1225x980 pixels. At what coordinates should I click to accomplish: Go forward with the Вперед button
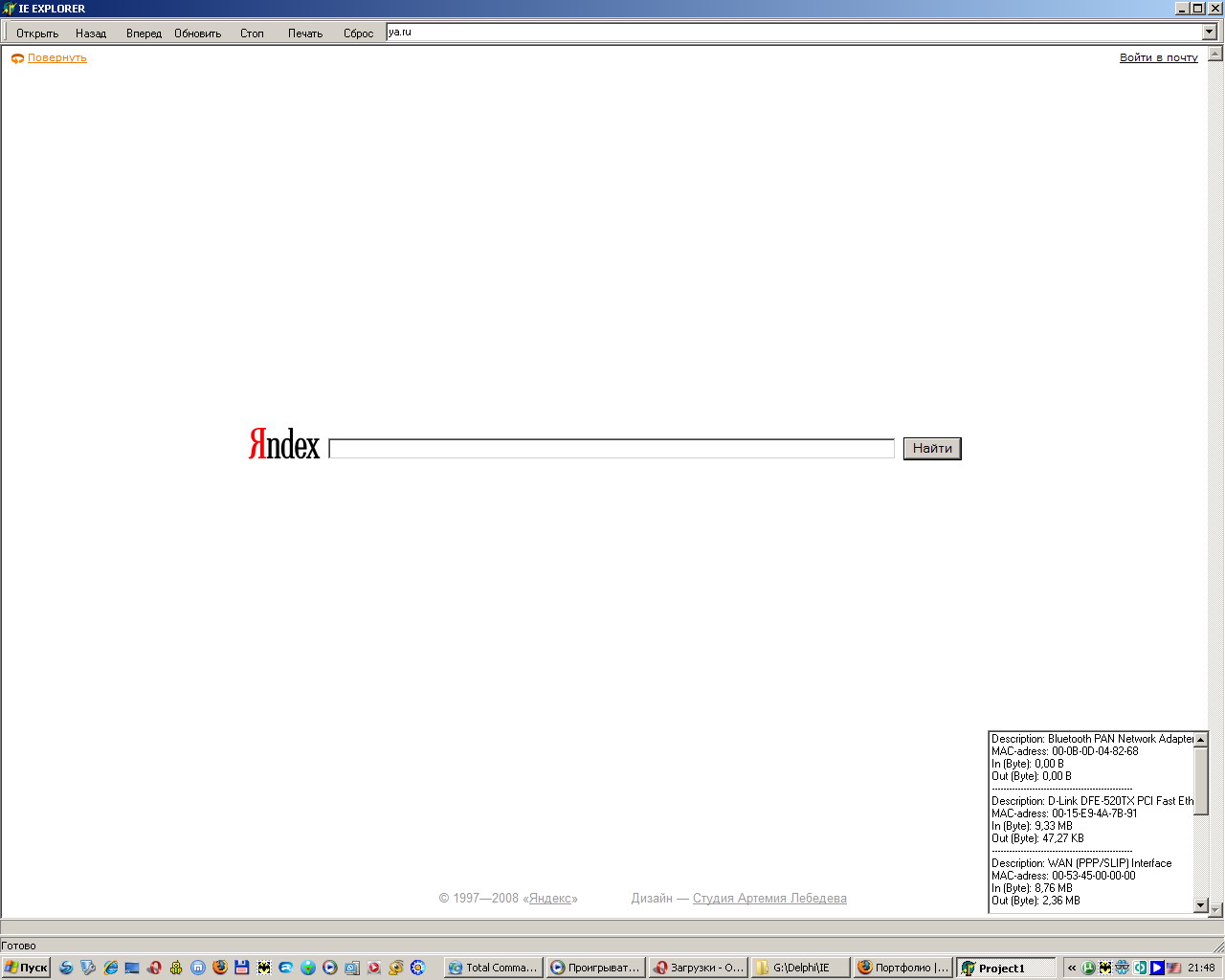144,33
